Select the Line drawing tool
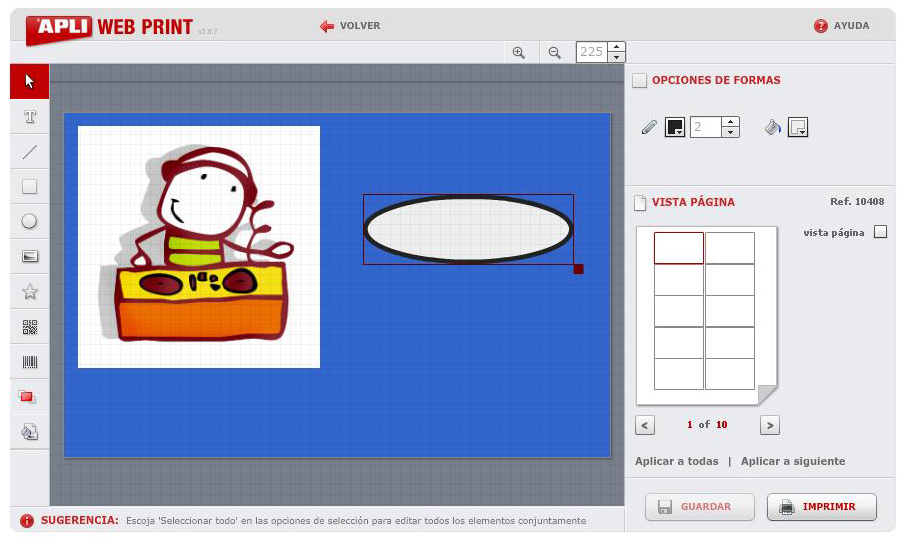The image size is (903, 542). coord(29,152)
